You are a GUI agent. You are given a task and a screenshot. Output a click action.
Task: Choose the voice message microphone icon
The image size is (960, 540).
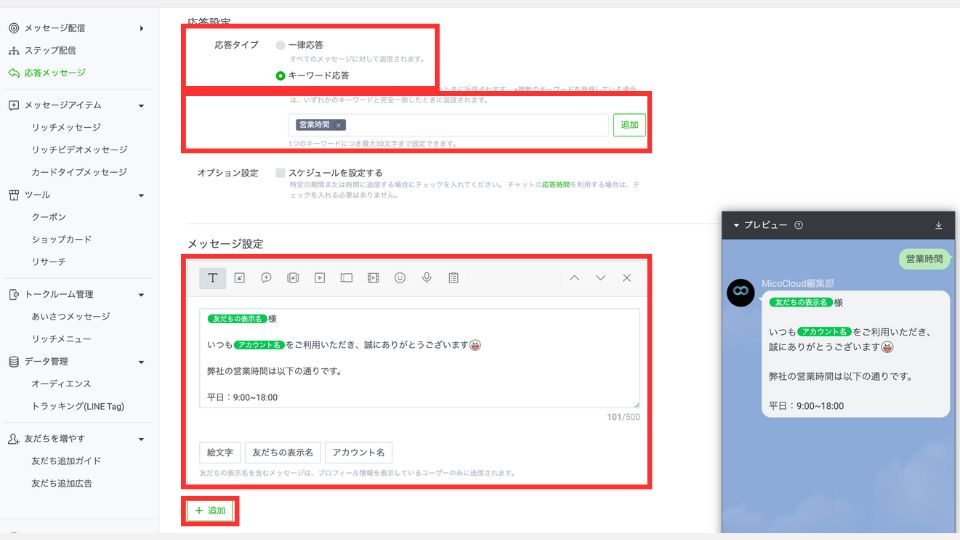tap(427, 278)
